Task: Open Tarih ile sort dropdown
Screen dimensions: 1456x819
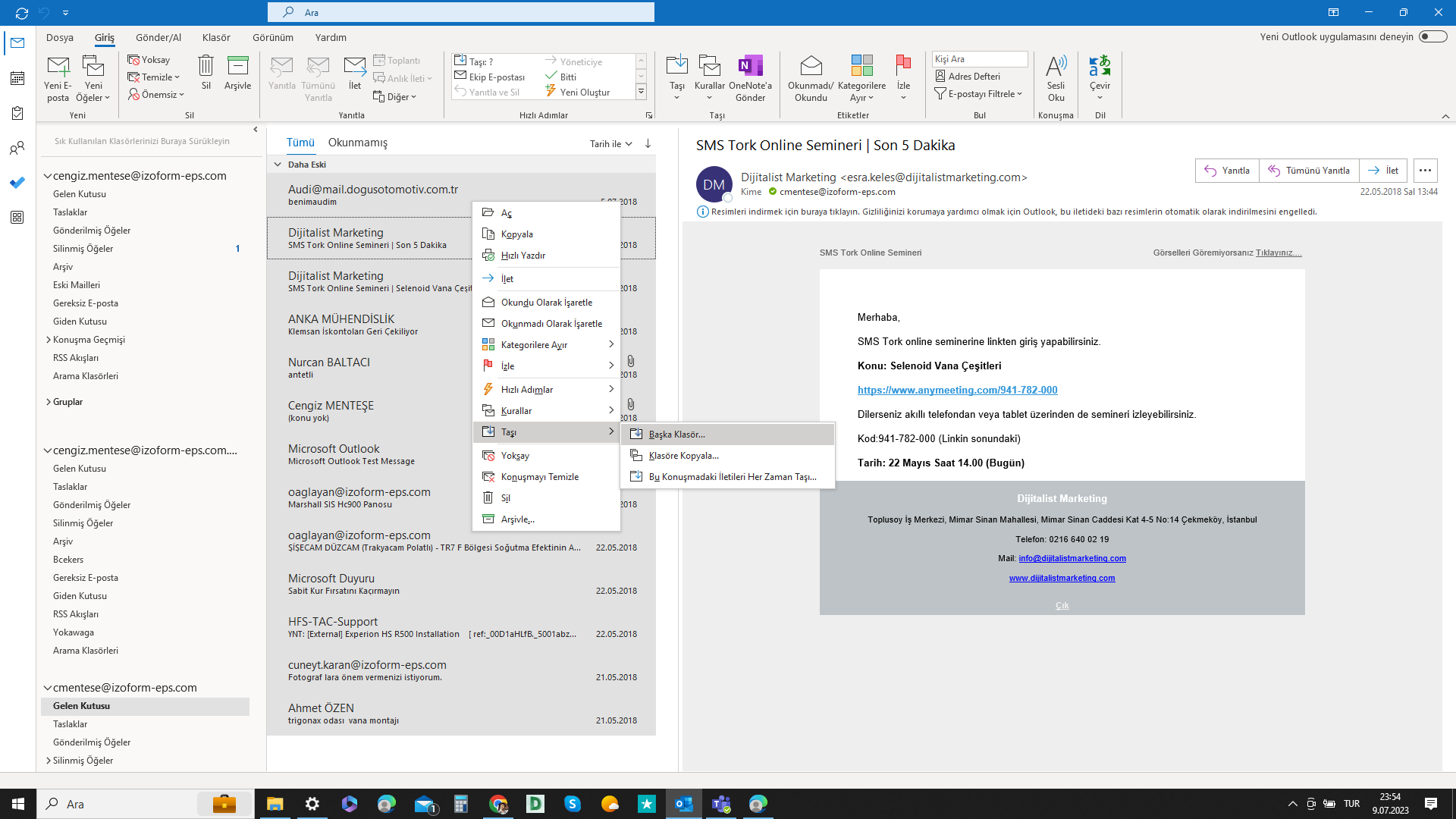Action: tap(610, 144)
